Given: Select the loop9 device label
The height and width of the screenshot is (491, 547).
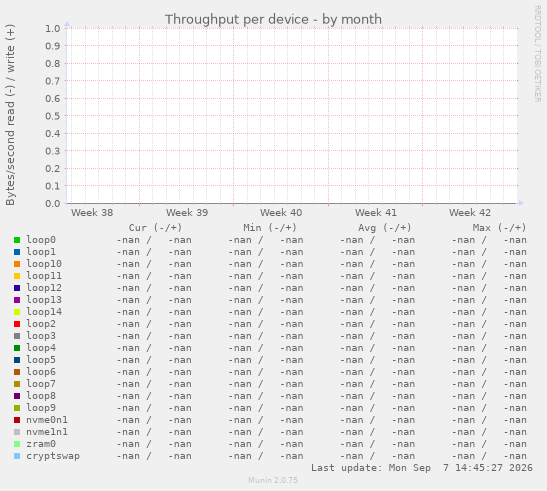Looking at the screenshot, I should (x=41, y=408).
